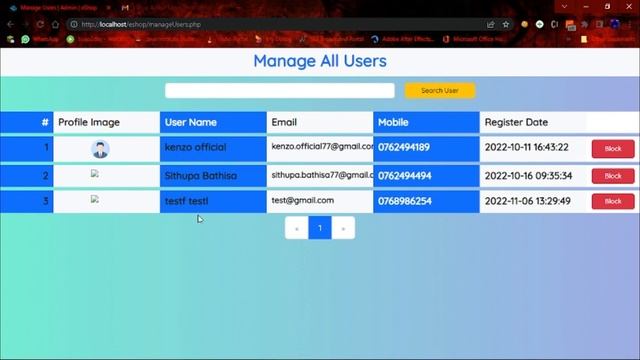Click the # column header

tap(27, 122)
